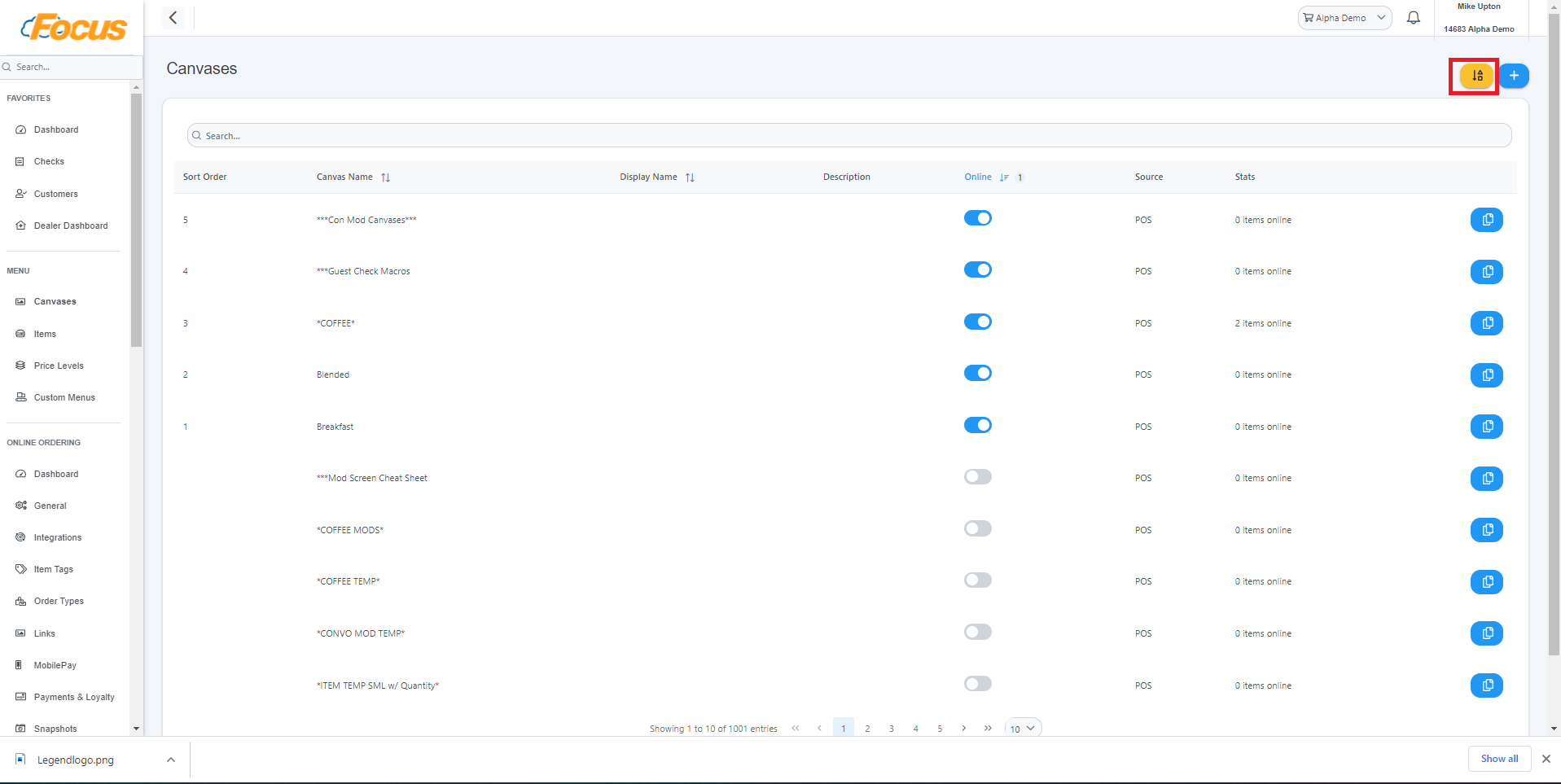Viewport: 1561px width, 784px height.
Task: Enable the *COFFEE MODS* canvas online
Action: pos(977,528)
